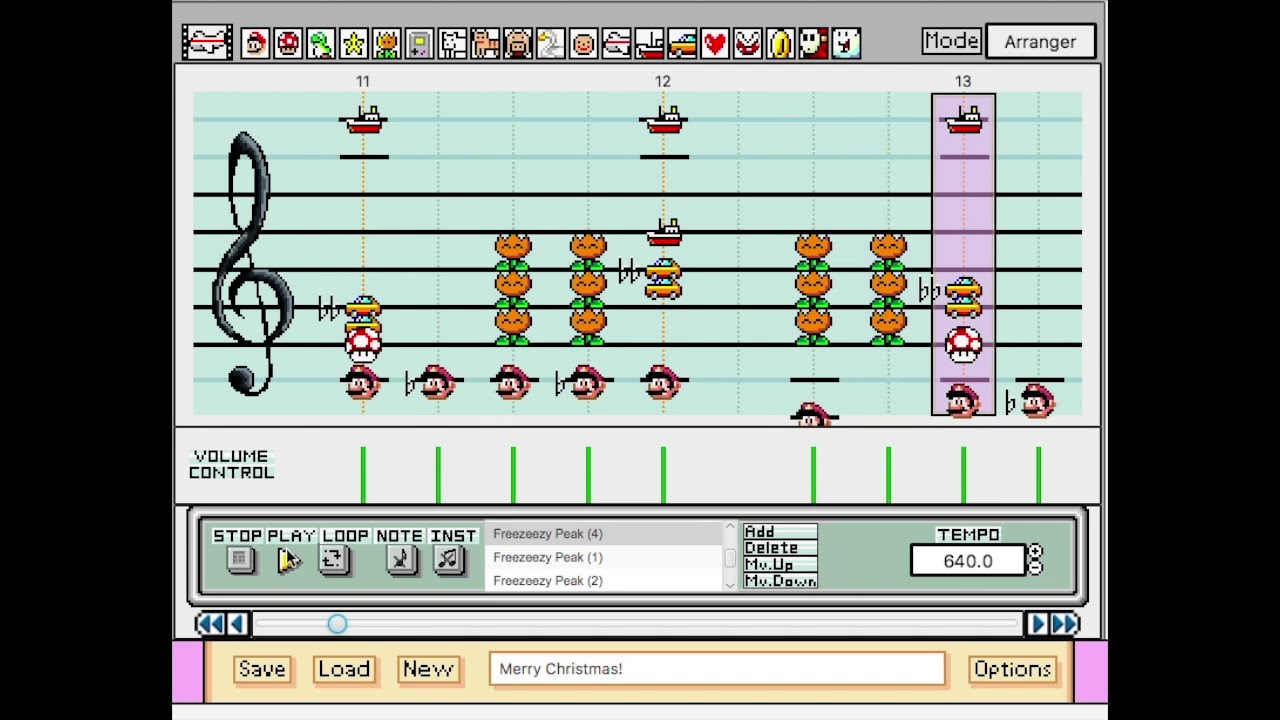The width and height of the screenshot is (1280, 720).
Task: Toggle the NOTE mute button
Action: (401, 560)
